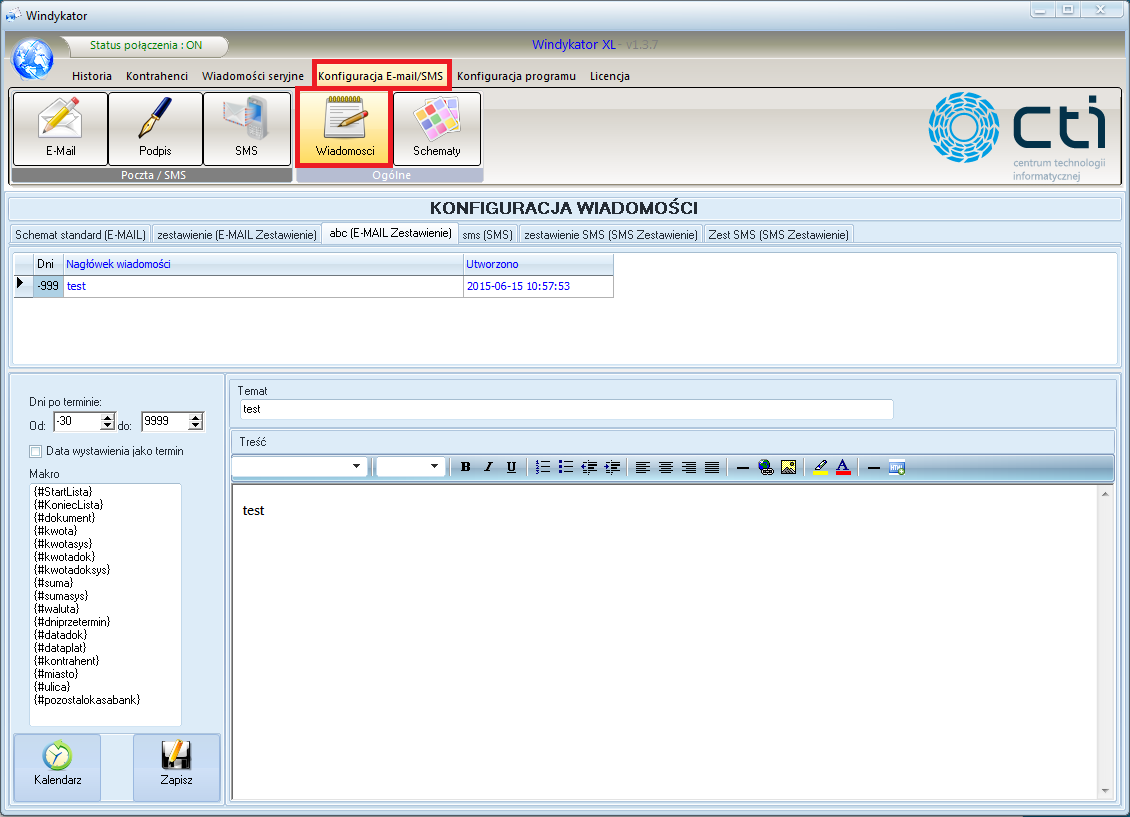Insert a bulleted list

coord(566,468)
